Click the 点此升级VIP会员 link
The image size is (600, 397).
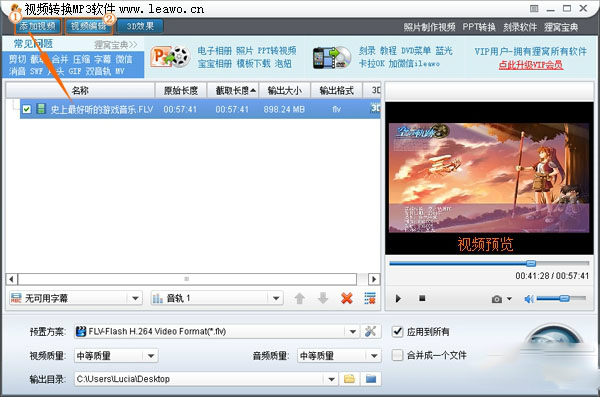pyautogui.click(x=531, y=65)
